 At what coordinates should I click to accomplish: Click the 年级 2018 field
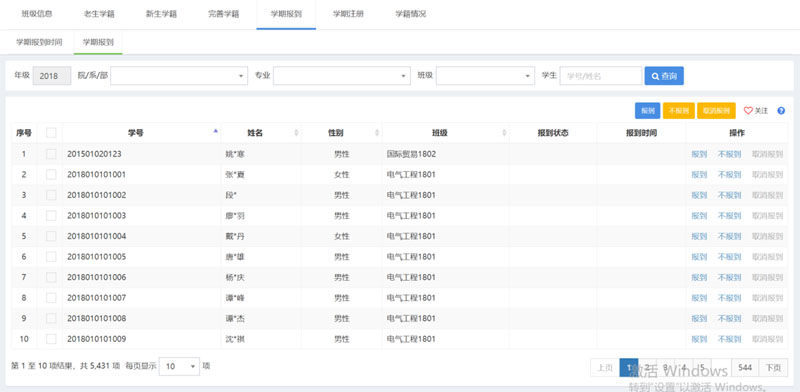(52, 76)
